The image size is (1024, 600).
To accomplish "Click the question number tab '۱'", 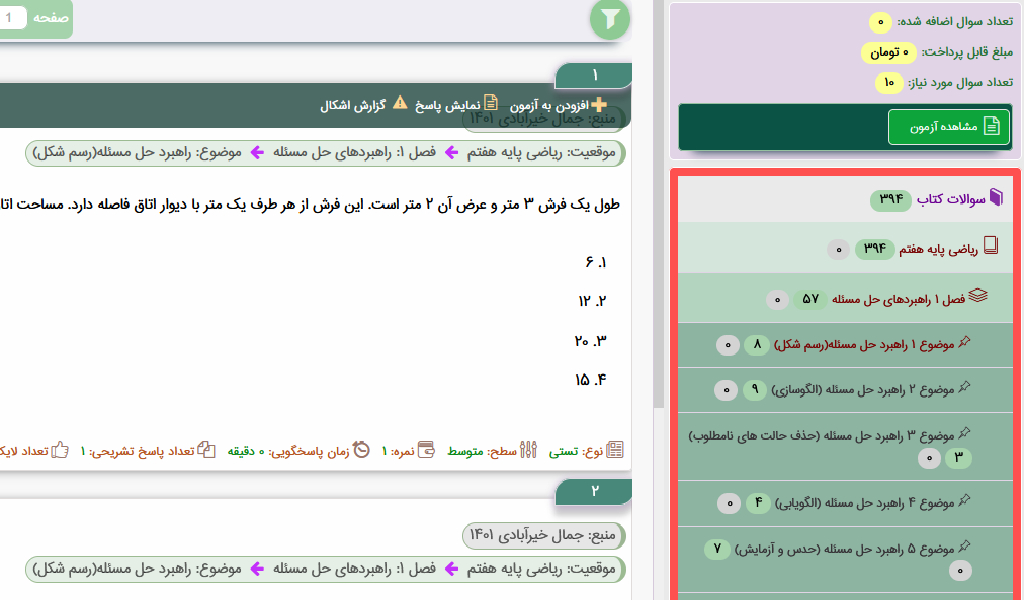I will tap(594, 76).
